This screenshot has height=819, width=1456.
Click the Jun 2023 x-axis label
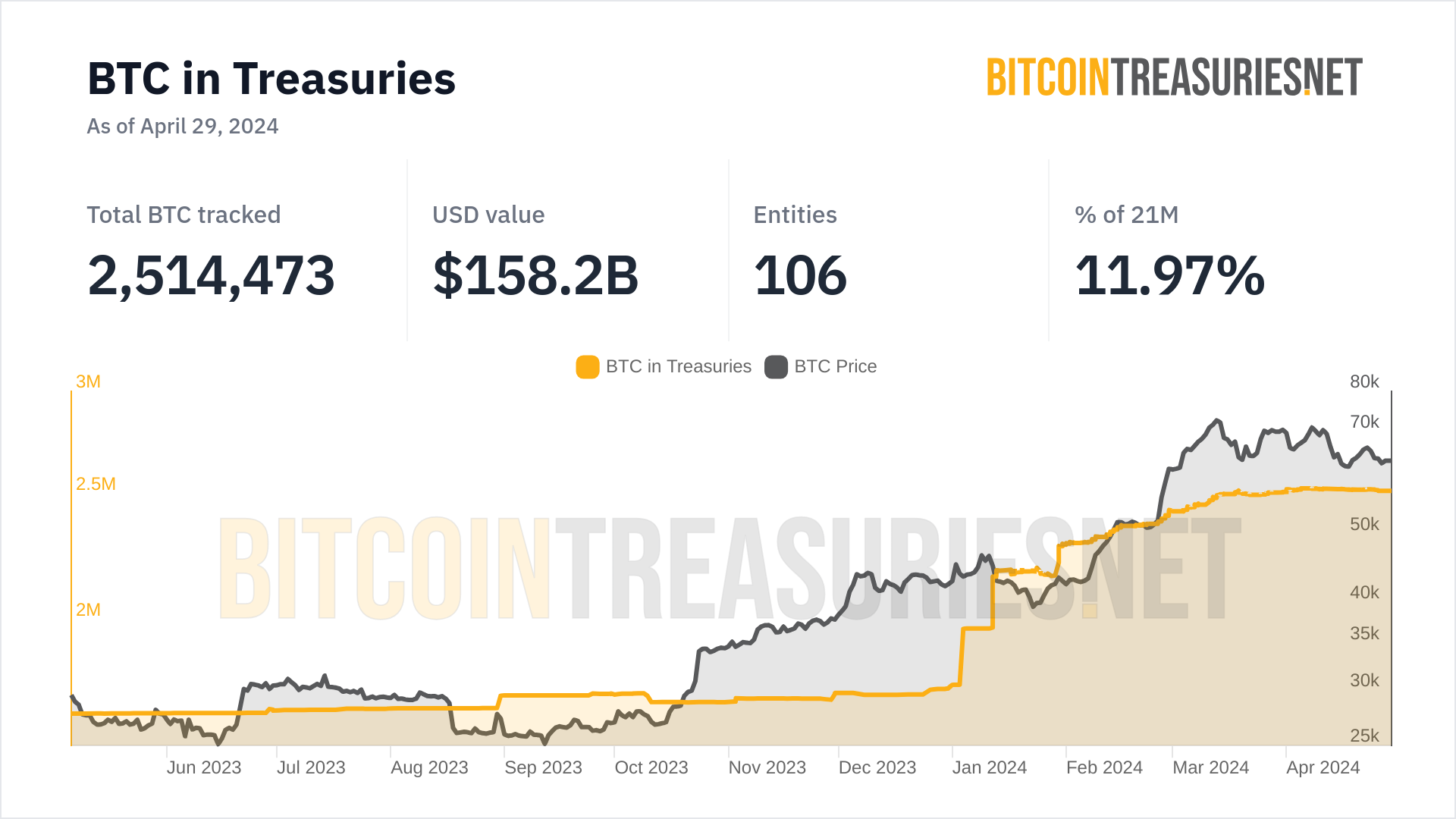[x=204, y=767]
